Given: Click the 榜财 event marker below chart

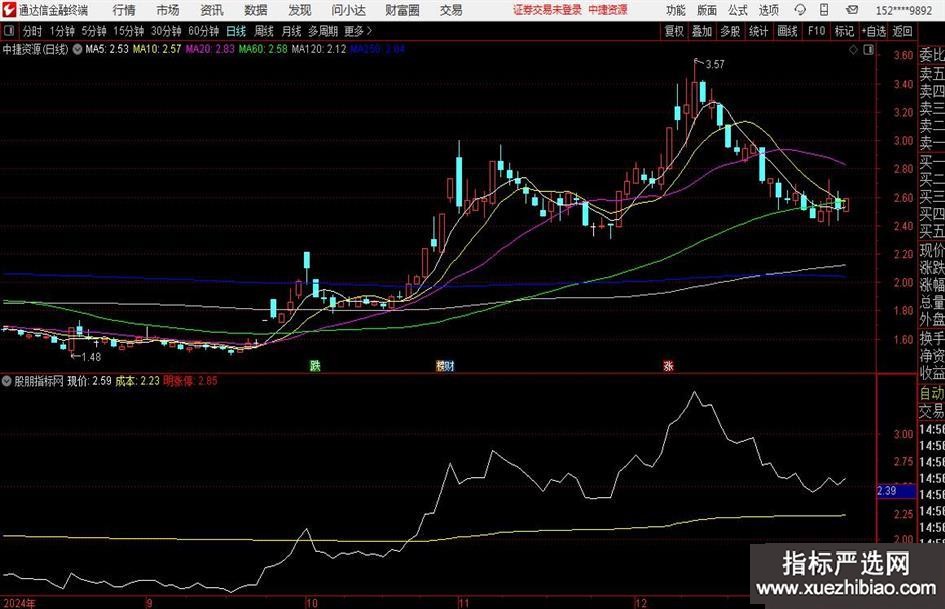Looking at the screenshot, I should click(x=445, y=365).
